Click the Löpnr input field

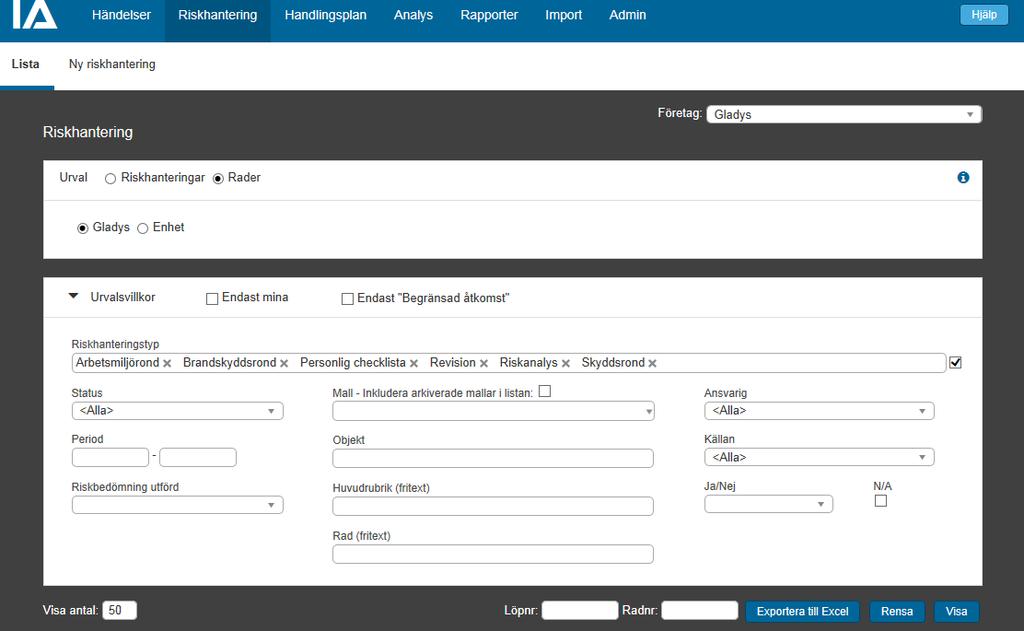[x=580, y=610]
